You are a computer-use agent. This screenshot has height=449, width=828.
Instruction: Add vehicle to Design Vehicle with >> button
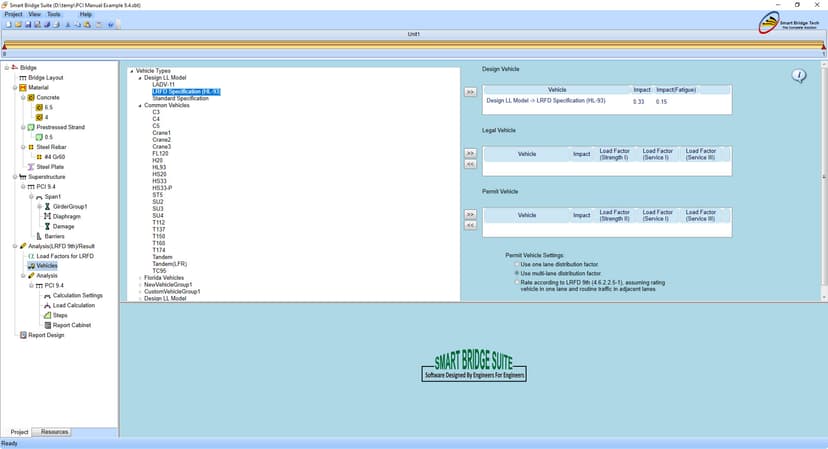tap(470, 92)
